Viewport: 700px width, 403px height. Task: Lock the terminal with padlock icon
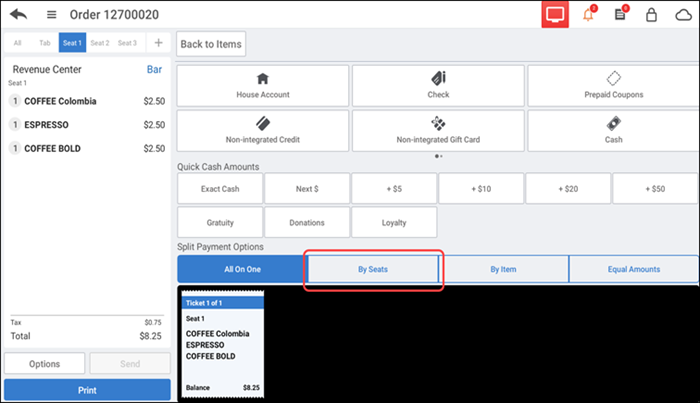[651, 15]
